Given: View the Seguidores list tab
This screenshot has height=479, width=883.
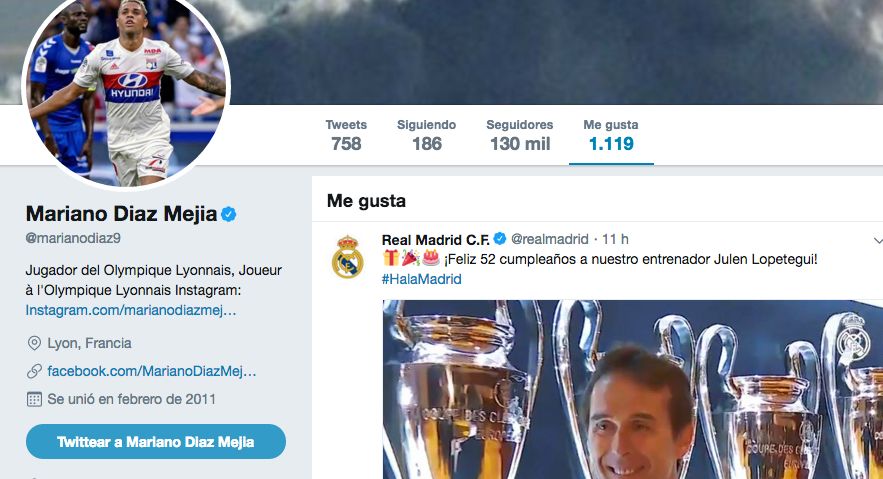Looking at the screenshot, I should coord(519,135).
